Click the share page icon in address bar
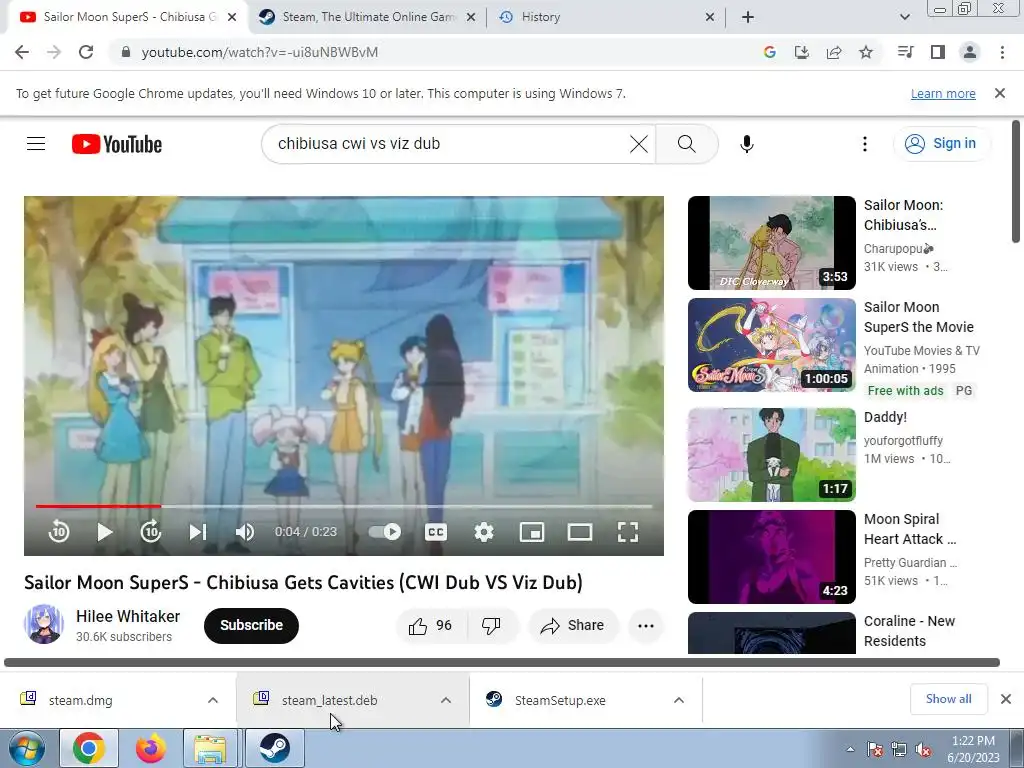Viewport: 1024px width, 768px height. point(834,52)
